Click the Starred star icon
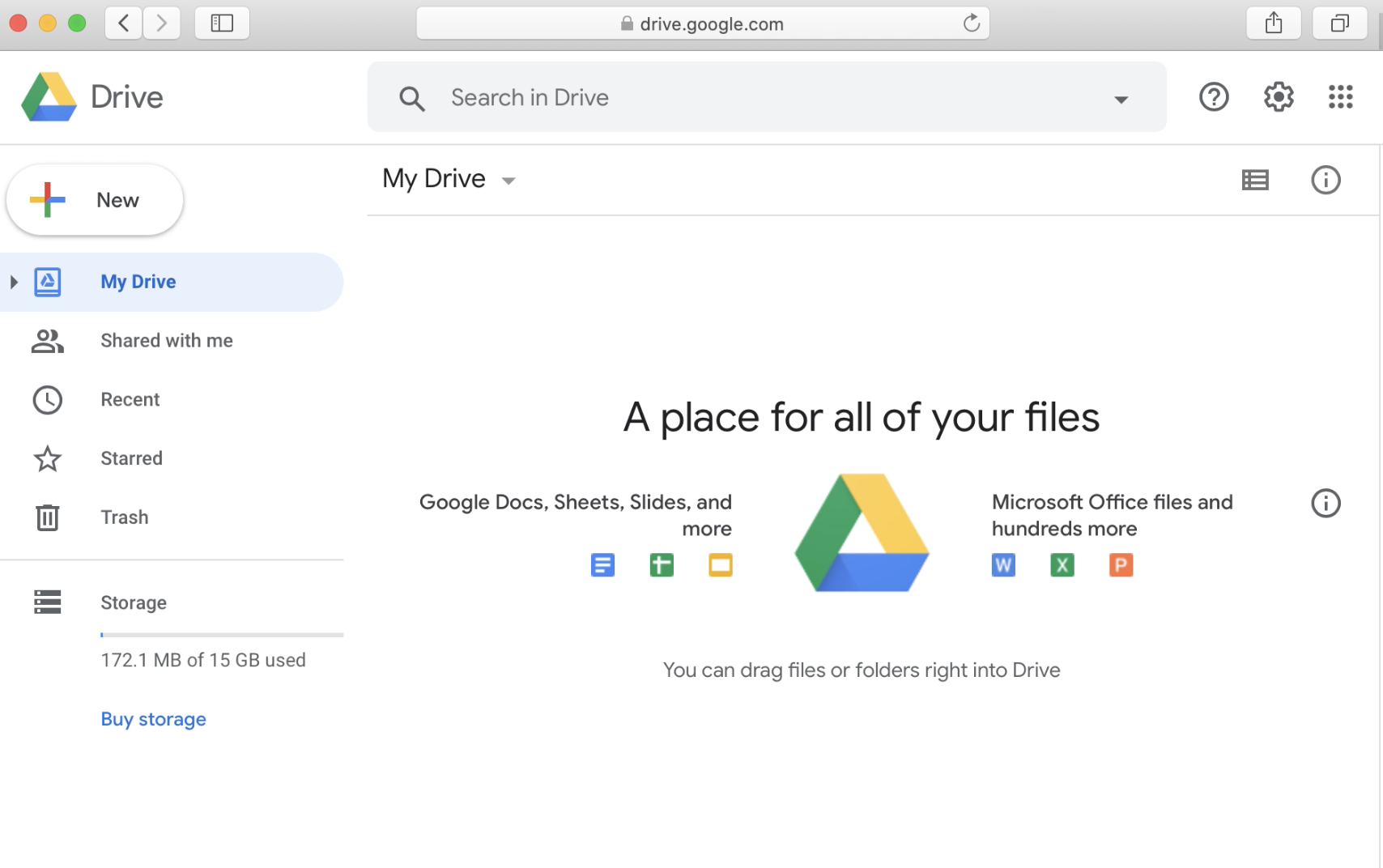Image resolution: width=1383 pixels, height=868 pixels. pos(48,459)
